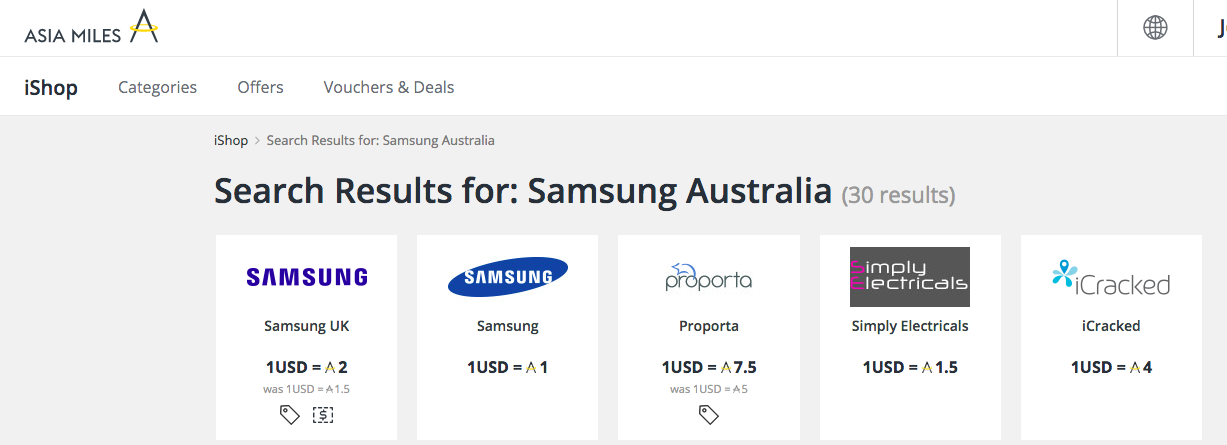This screenshot has width=1227, height=445.
Task: Open the Samsung UK logo thumbnail
Action: [x=307, y=277]
